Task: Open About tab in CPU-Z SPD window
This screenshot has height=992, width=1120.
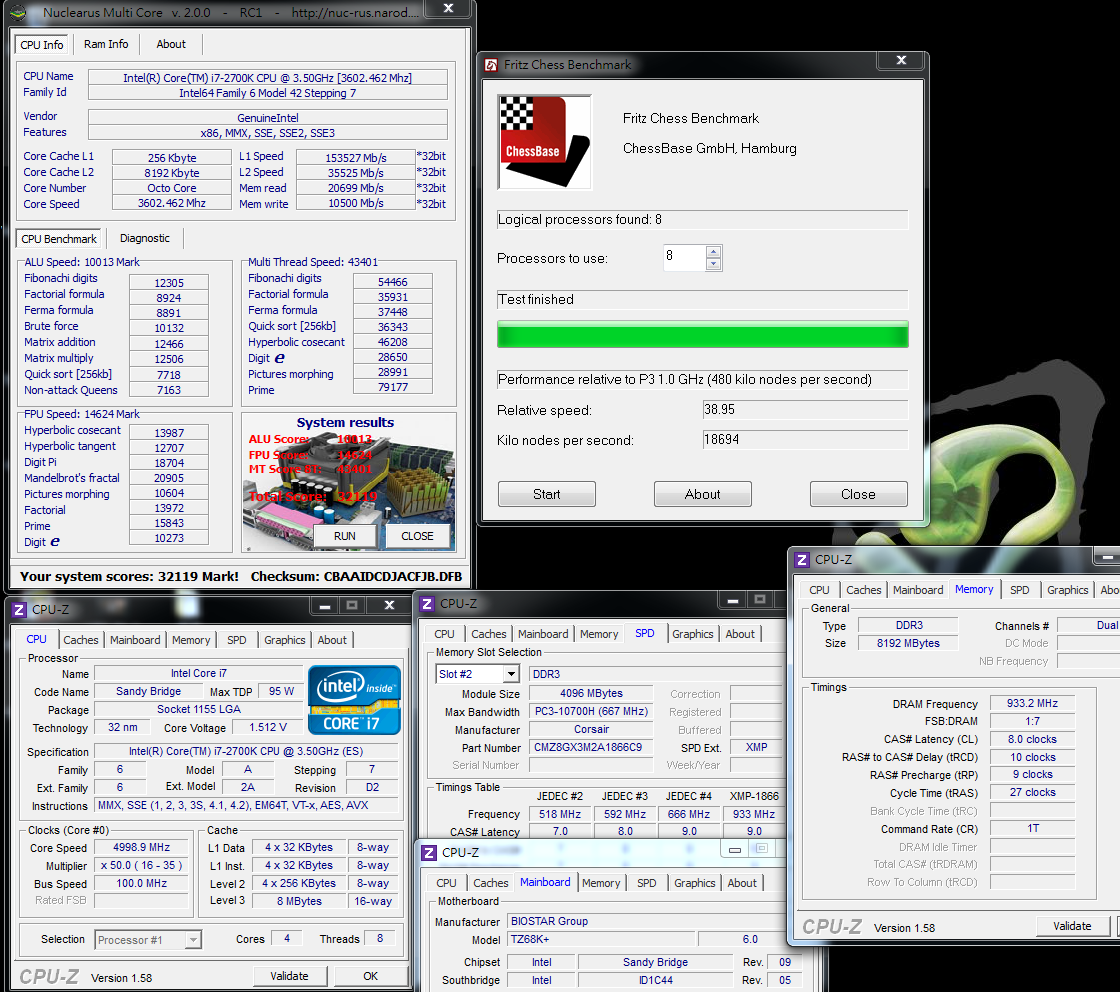Action: click(740, 634)
